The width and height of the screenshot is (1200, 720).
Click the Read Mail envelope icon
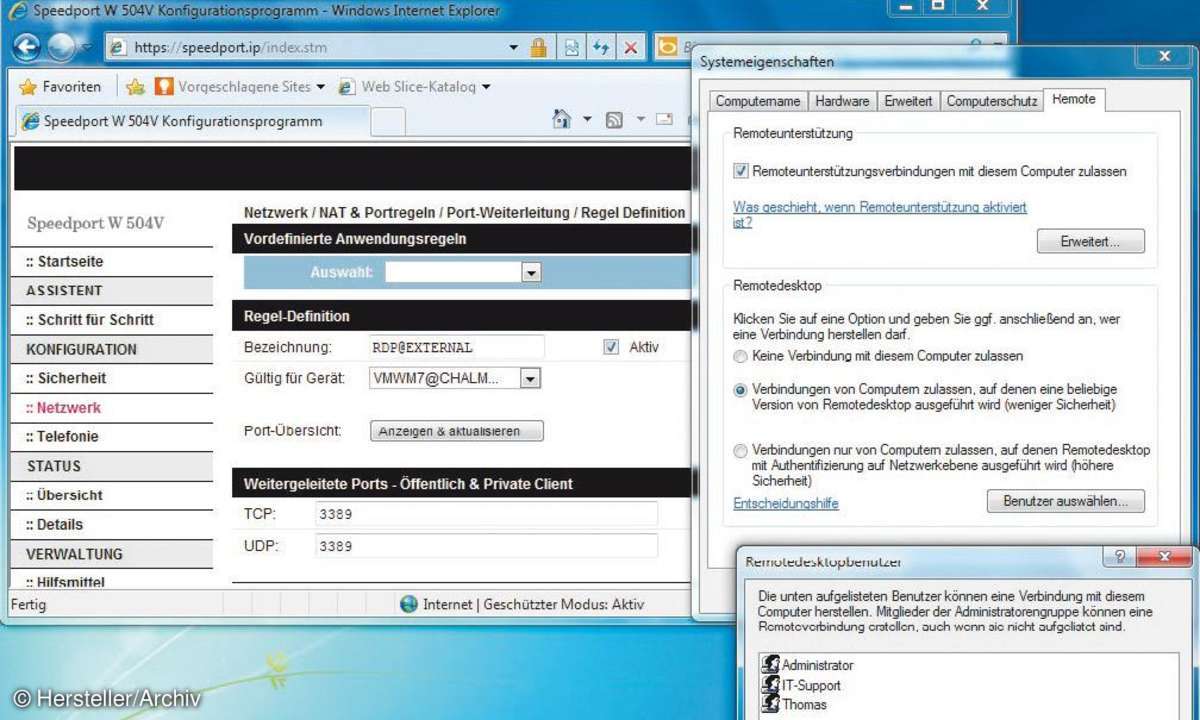pos(664,120)
